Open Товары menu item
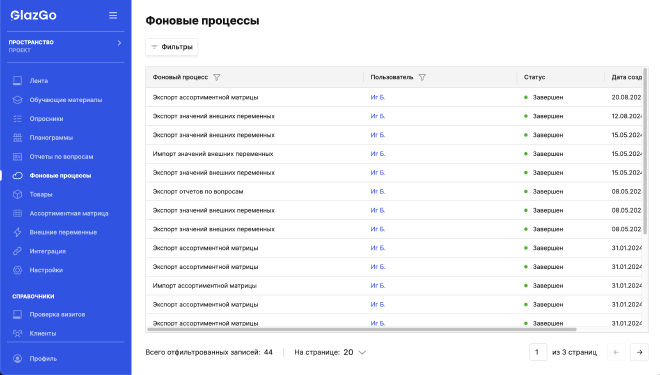The height and width of the screenshot is (375, 660). (x=41, y=194)
